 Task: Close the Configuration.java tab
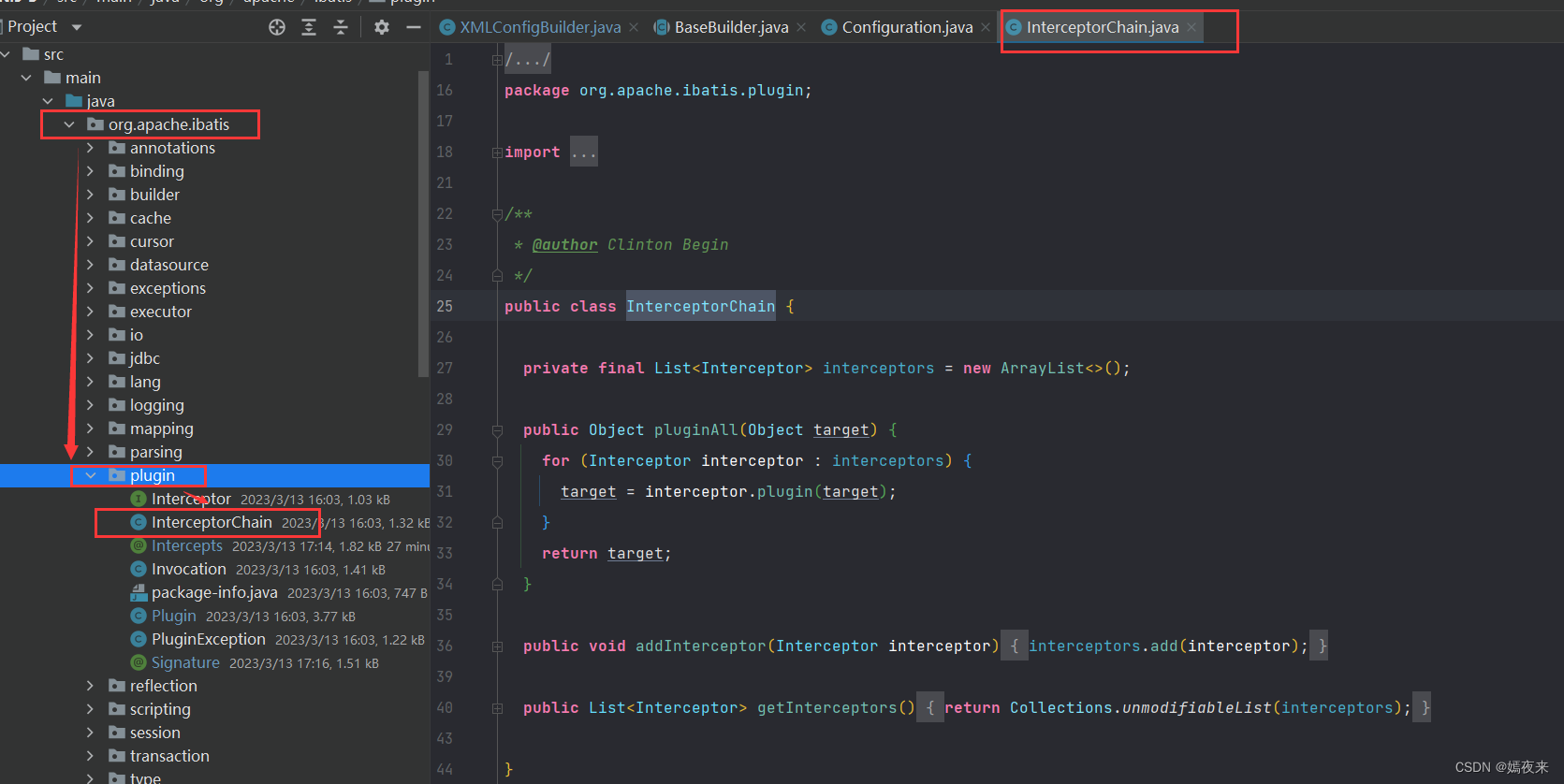[x=986, y=27]
